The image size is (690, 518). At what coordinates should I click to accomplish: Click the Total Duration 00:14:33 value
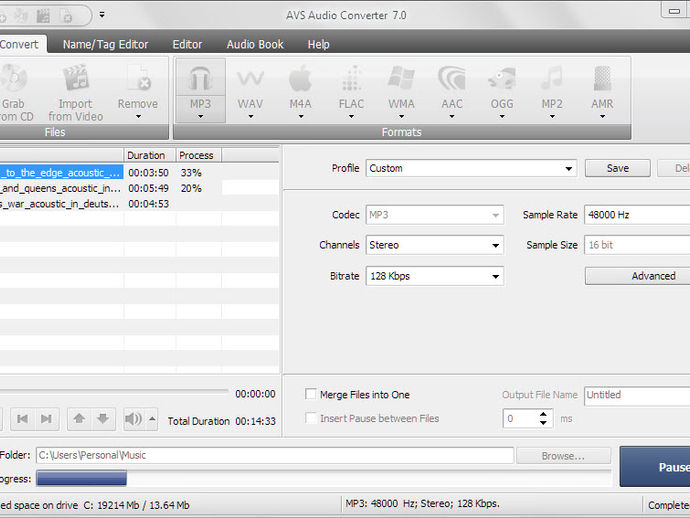[255, 421]
